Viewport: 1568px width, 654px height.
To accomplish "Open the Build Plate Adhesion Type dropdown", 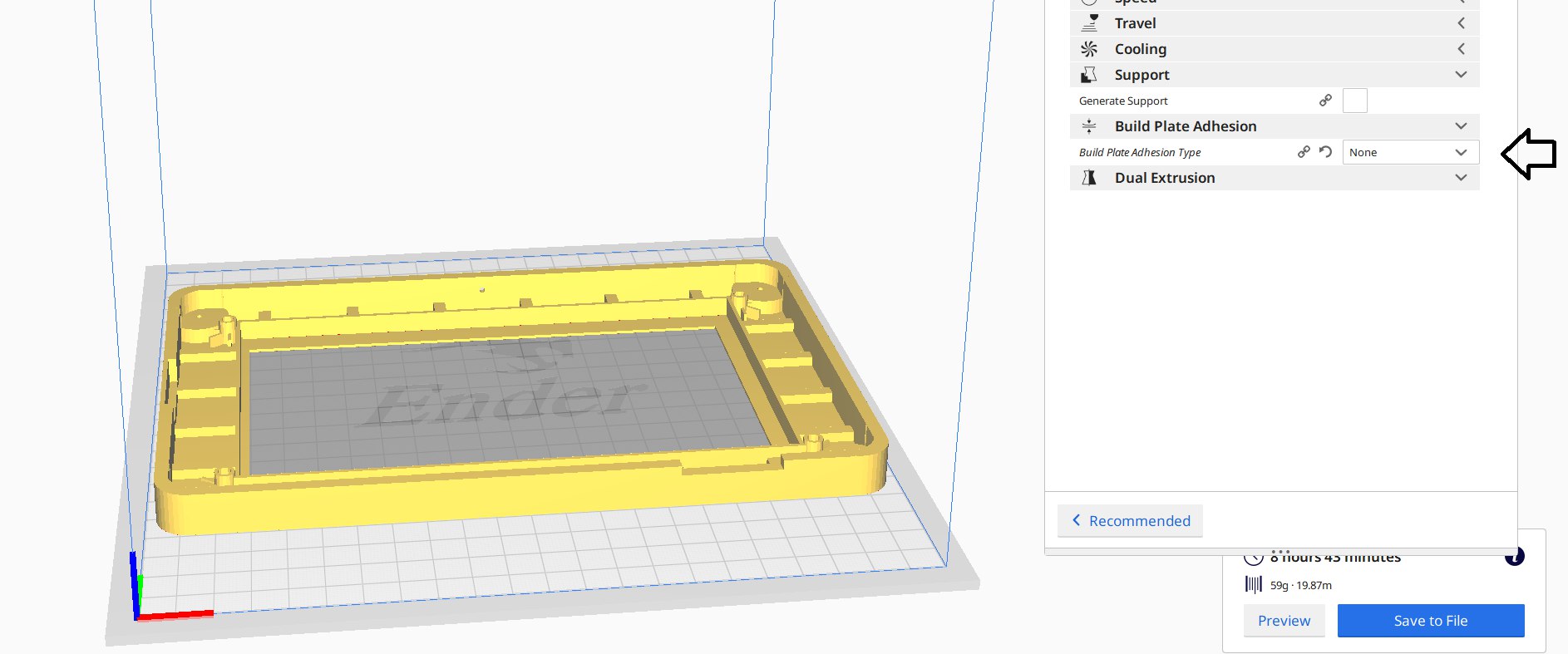I will pyautogui.click(x=1411, y=152).
